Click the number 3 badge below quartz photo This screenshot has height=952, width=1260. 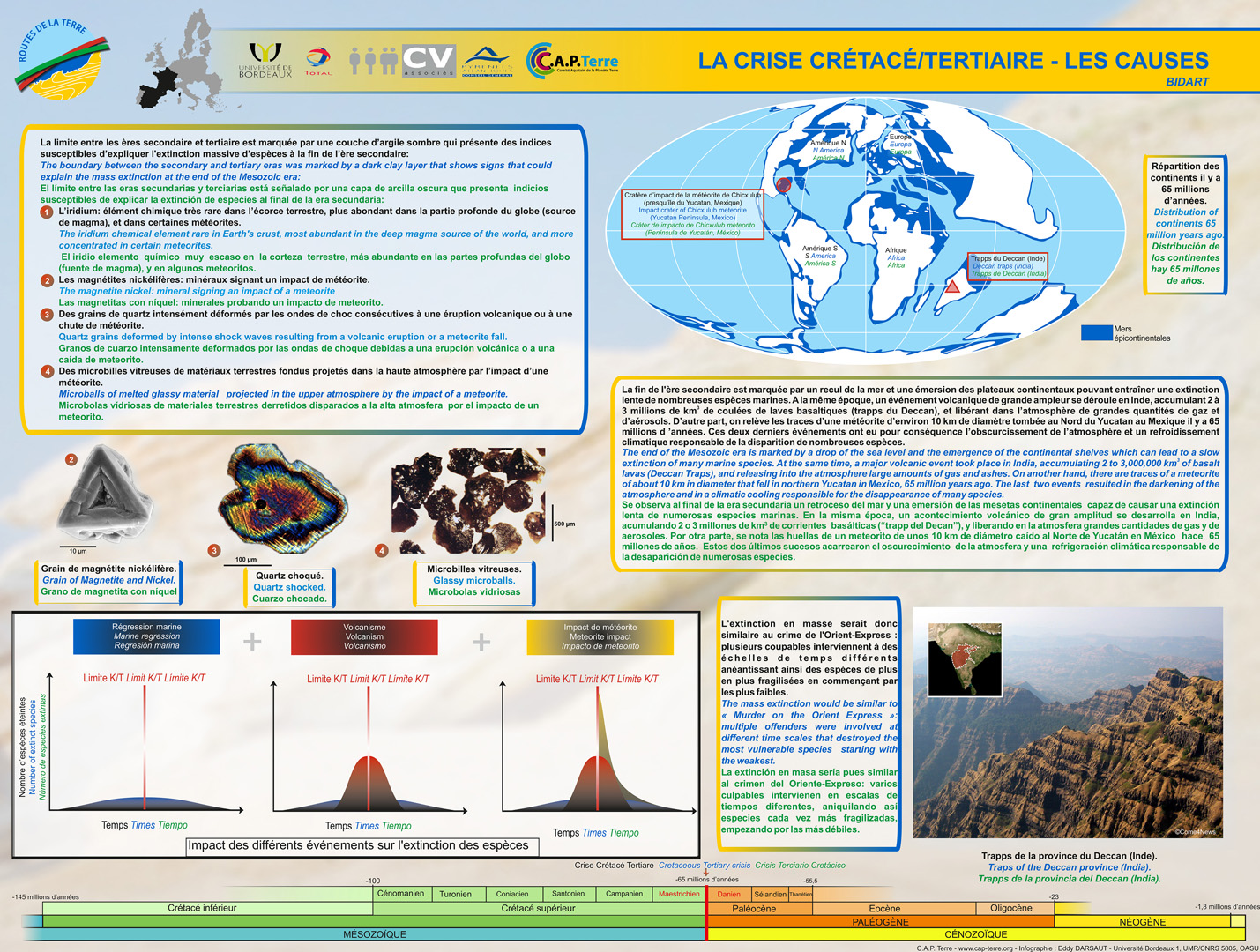tap(214, 550)
